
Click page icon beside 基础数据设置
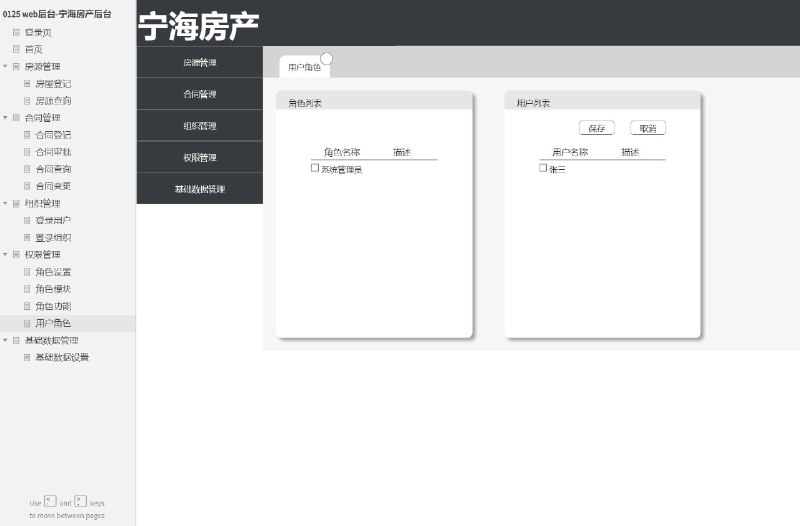pos(27,357)
